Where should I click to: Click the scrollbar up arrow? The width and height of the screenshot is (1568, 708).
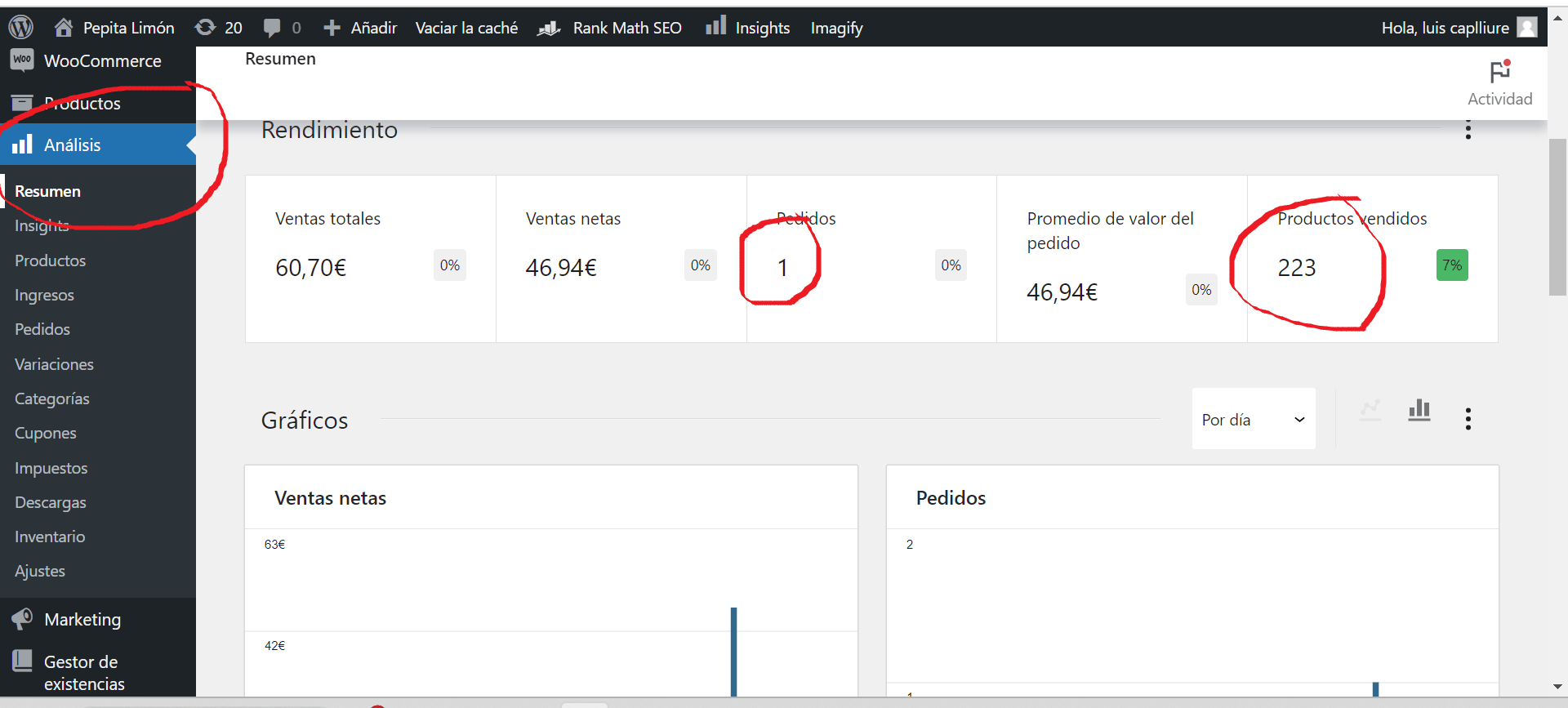pos(1557,16)
